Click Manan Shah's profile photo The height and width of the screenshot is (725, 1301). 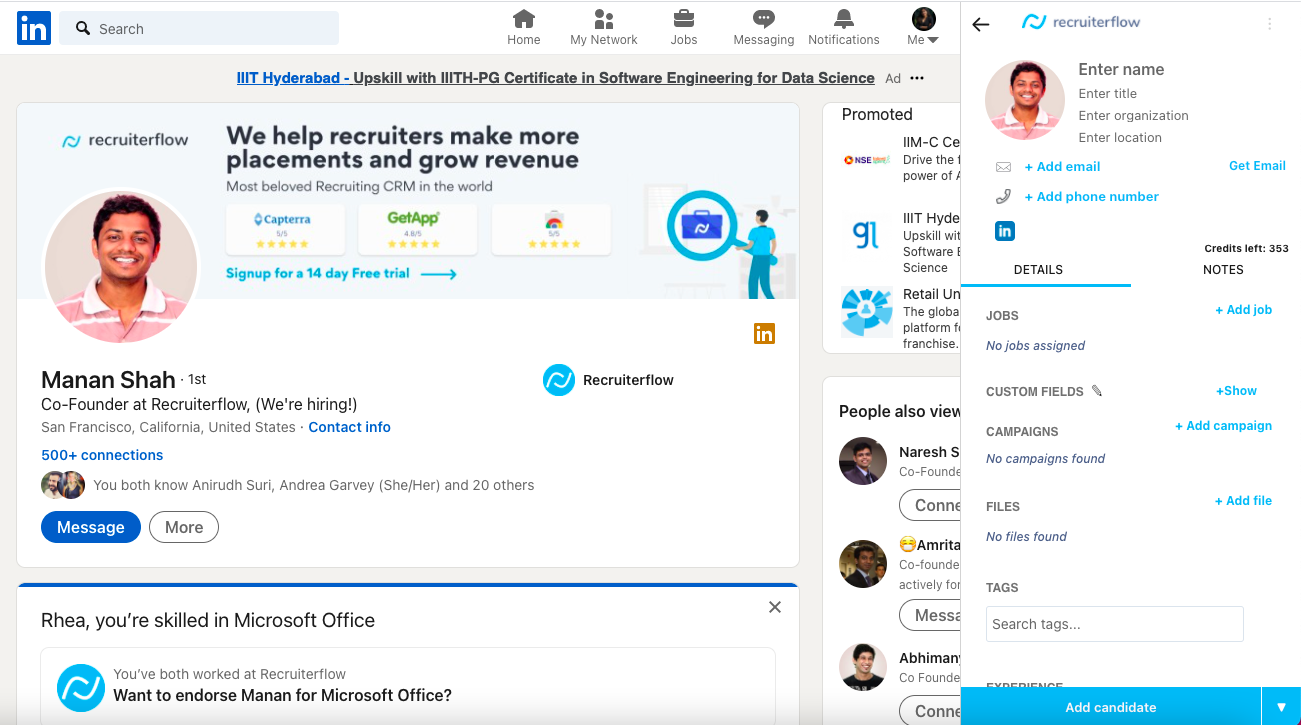click(121, 267)
